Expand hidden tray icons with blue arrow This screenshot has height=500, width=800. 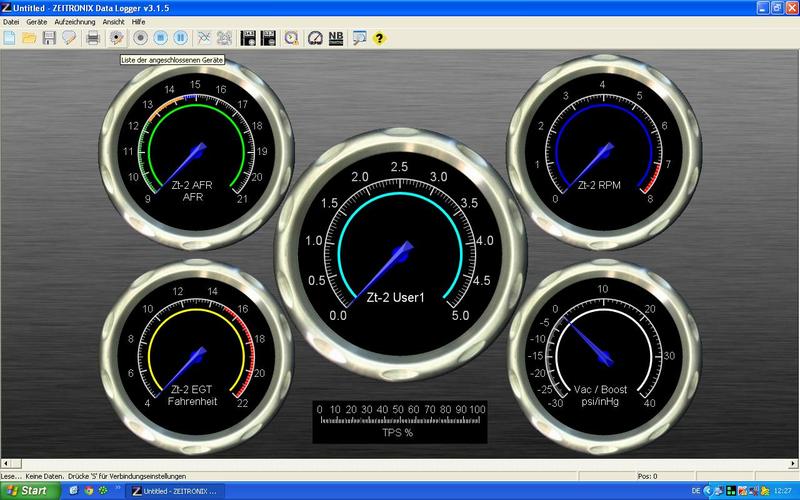(708, 491)
